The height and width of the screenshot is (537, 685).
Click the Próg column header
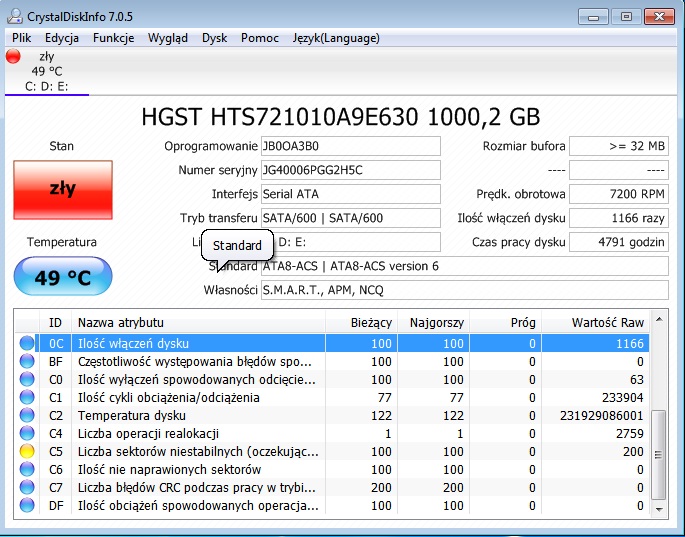(x=505, y=322)
